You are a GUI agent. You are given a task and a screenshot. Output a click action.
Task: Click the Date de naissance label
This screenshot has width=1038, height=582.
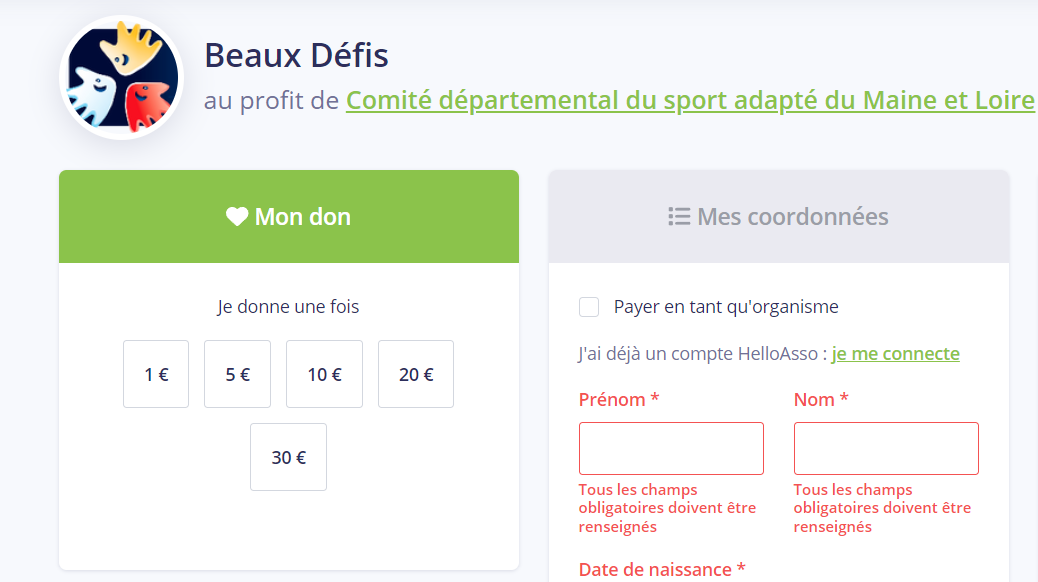point(662,569)
